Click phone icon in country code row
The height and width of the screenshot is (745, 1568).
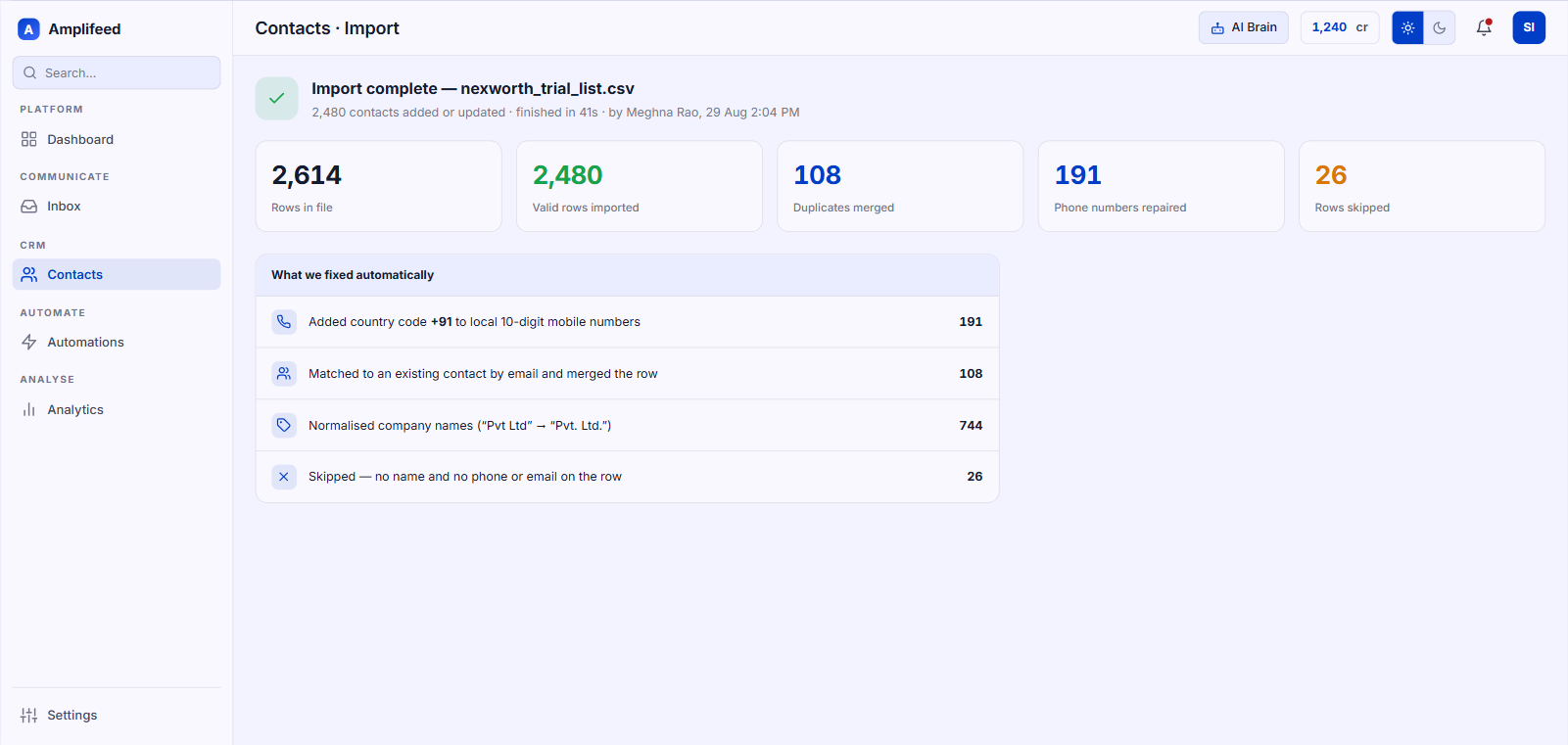click(x=284, y=321)
